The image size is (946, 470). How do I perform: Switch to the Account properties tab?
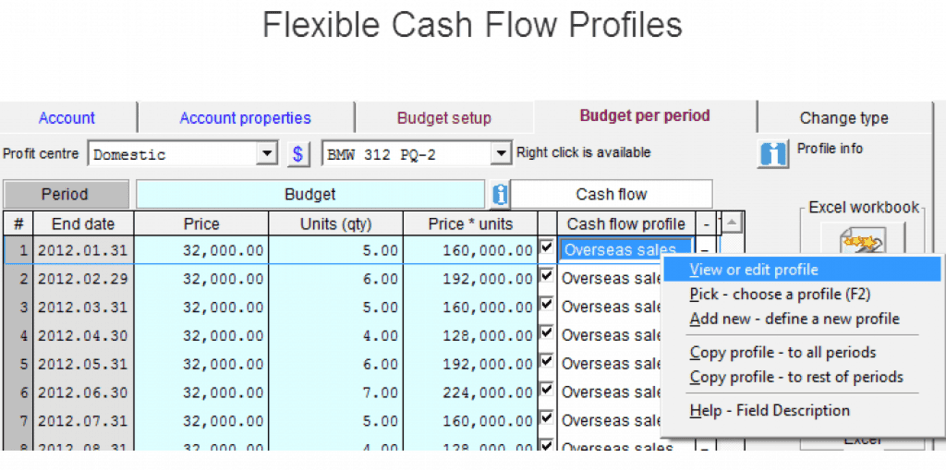coord(245,118)
